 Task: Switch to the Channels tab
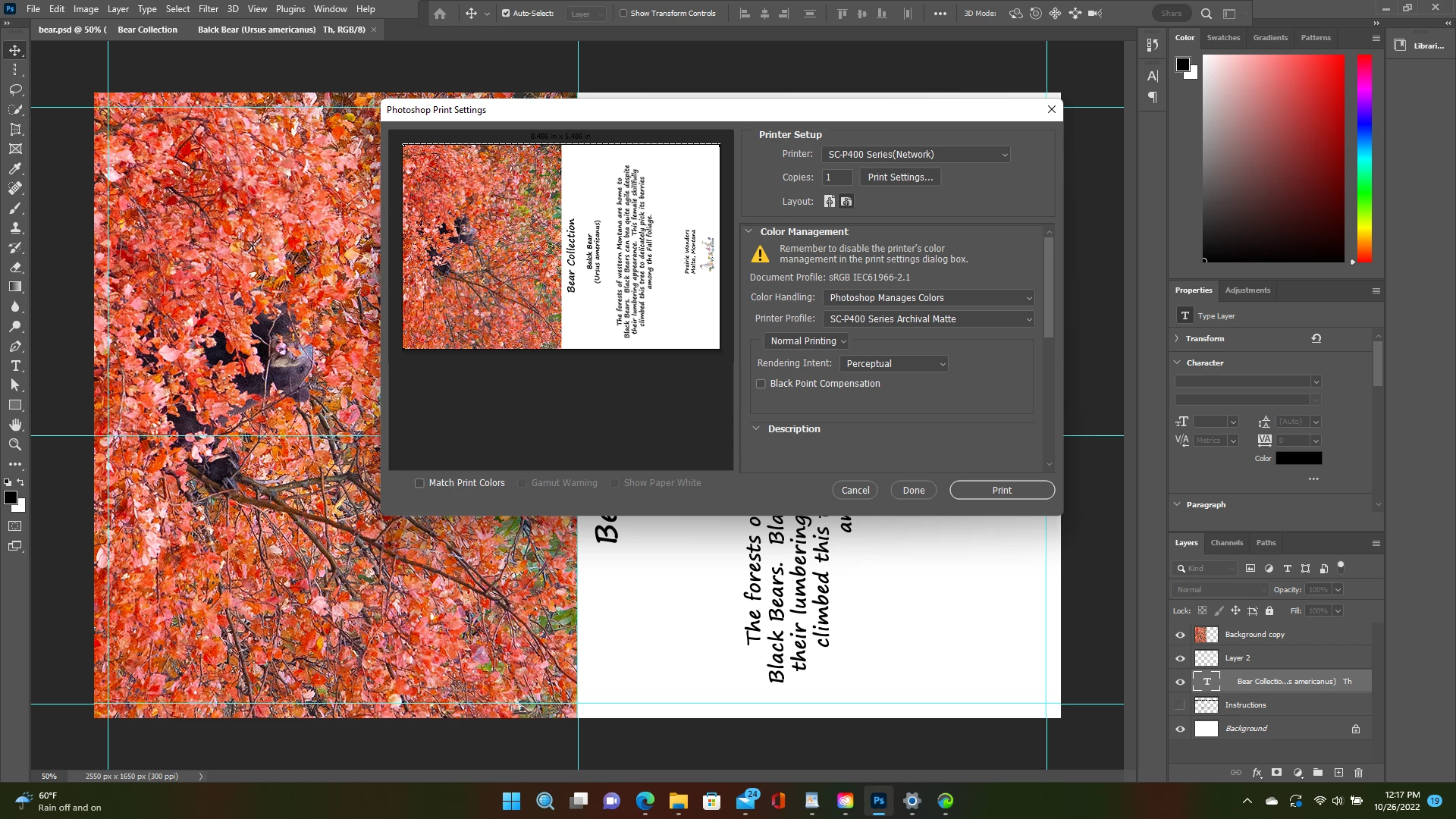pyautogui.click(x=1226, y=543)
